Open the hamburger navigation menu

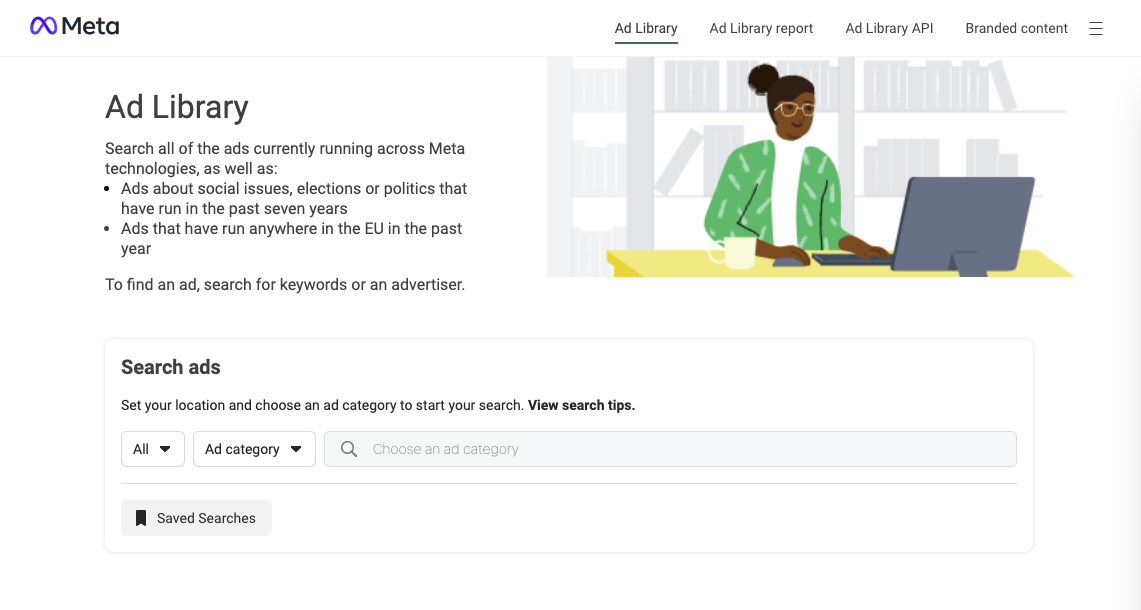coord(1096,28)
